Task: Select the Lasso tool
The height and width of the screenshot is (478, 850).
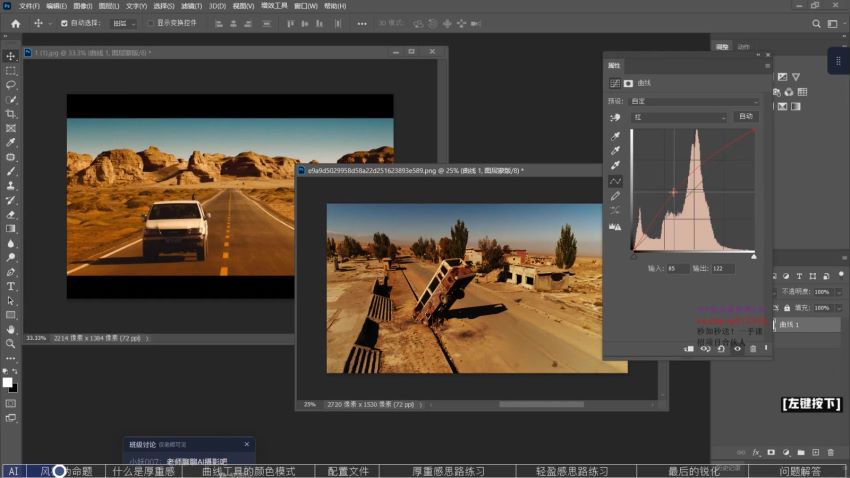Action: point(10,85)
